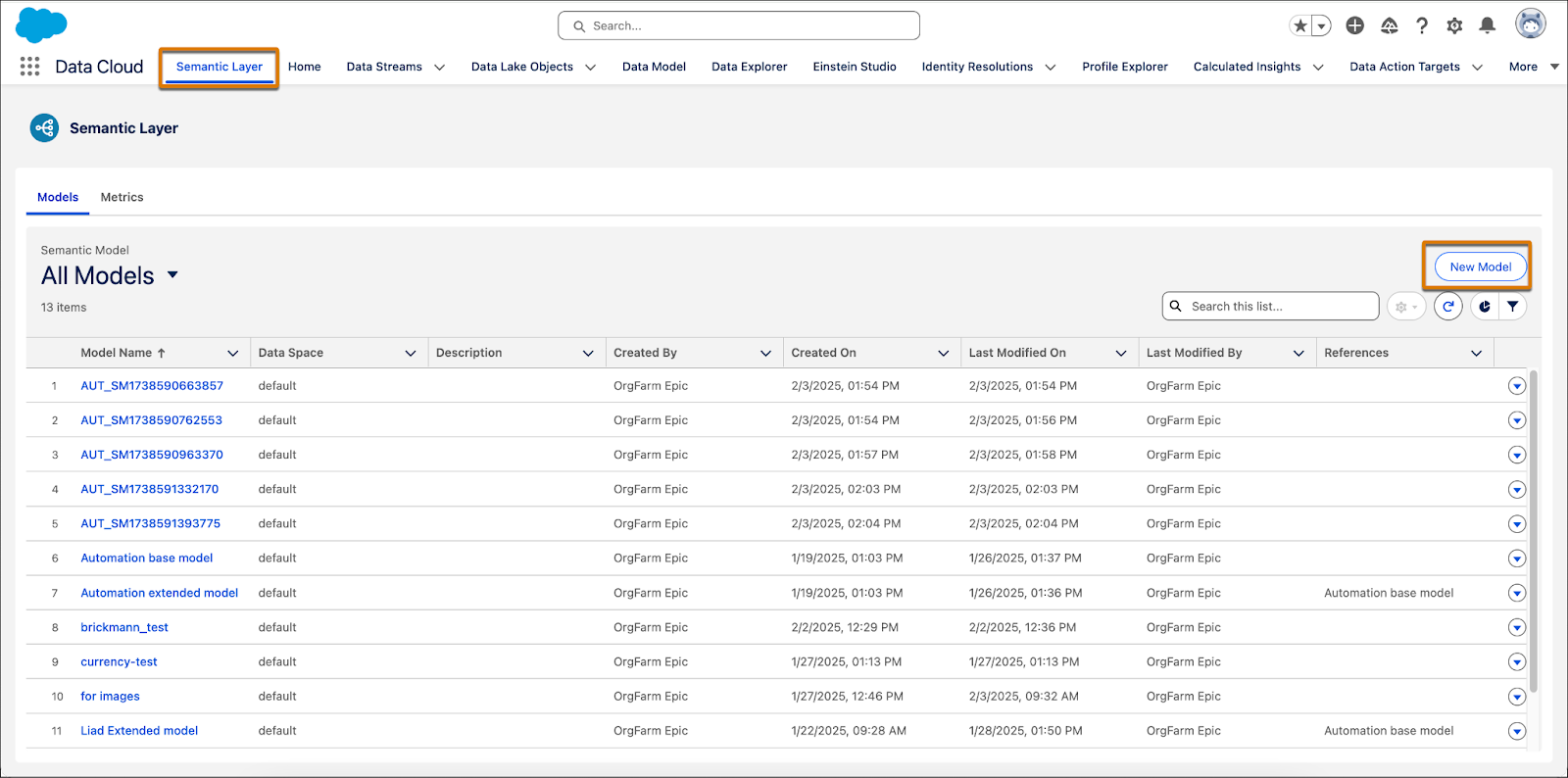Open the Automation base model link
This screenshot has width=1568, height=778.
click(147, 559)
